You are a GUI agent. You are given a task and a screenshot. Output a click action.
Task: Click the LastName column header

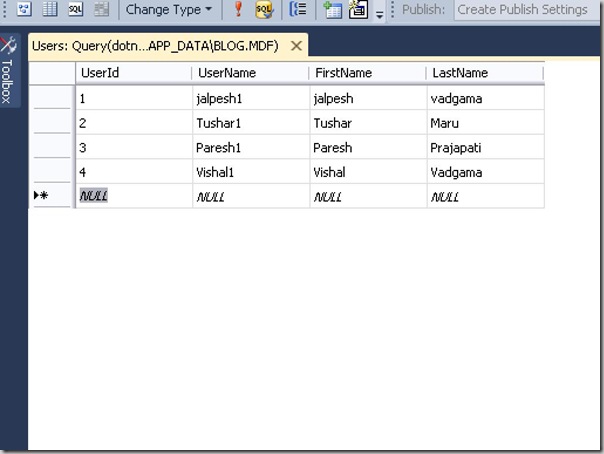point(485,73)
